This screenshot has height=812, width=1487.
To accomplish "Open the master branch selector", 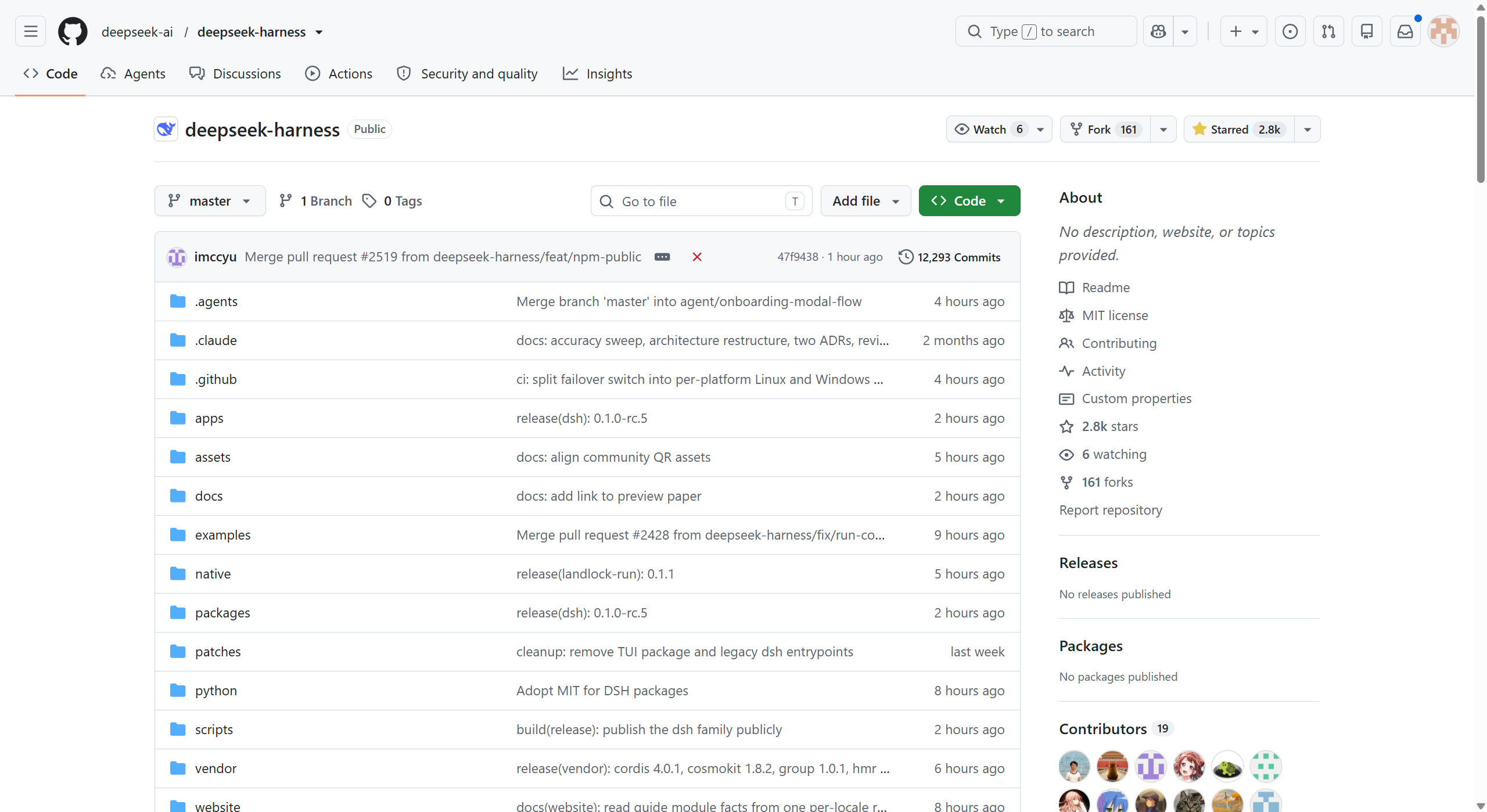I will (x=210, y=201).
